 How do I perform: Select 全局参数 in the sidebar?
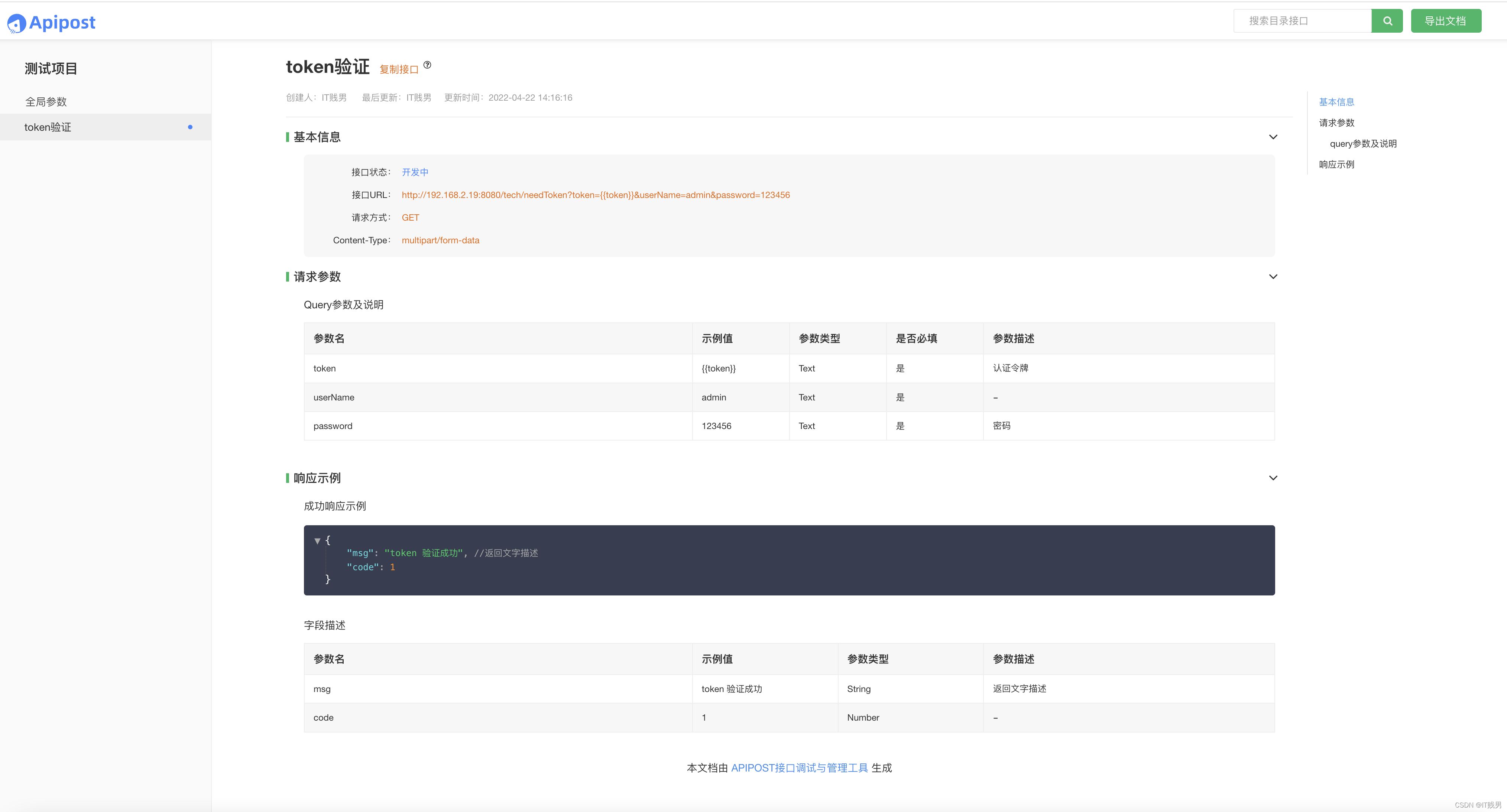pyautogui.click(x=46, y=102)
